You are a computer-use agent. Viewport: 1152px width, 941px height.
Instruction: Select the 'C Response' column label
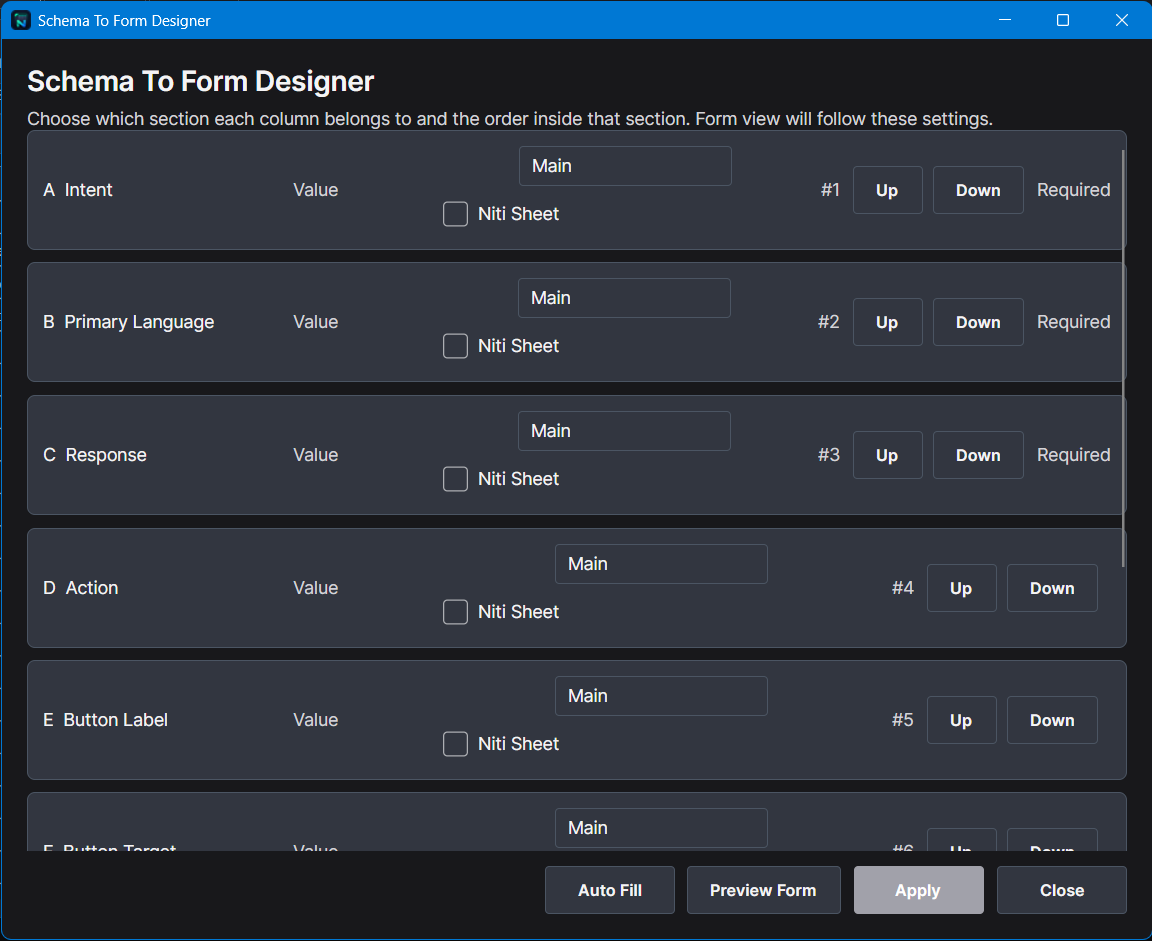pos(95,455)
